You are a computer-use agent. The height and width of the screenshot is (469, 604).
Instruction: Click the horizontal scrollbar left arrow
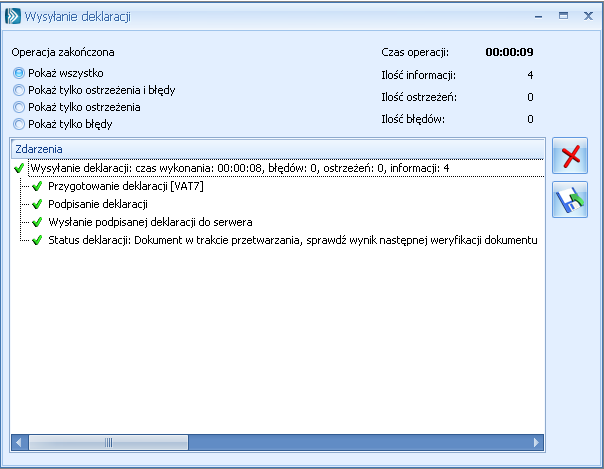(x=19, y=442)
